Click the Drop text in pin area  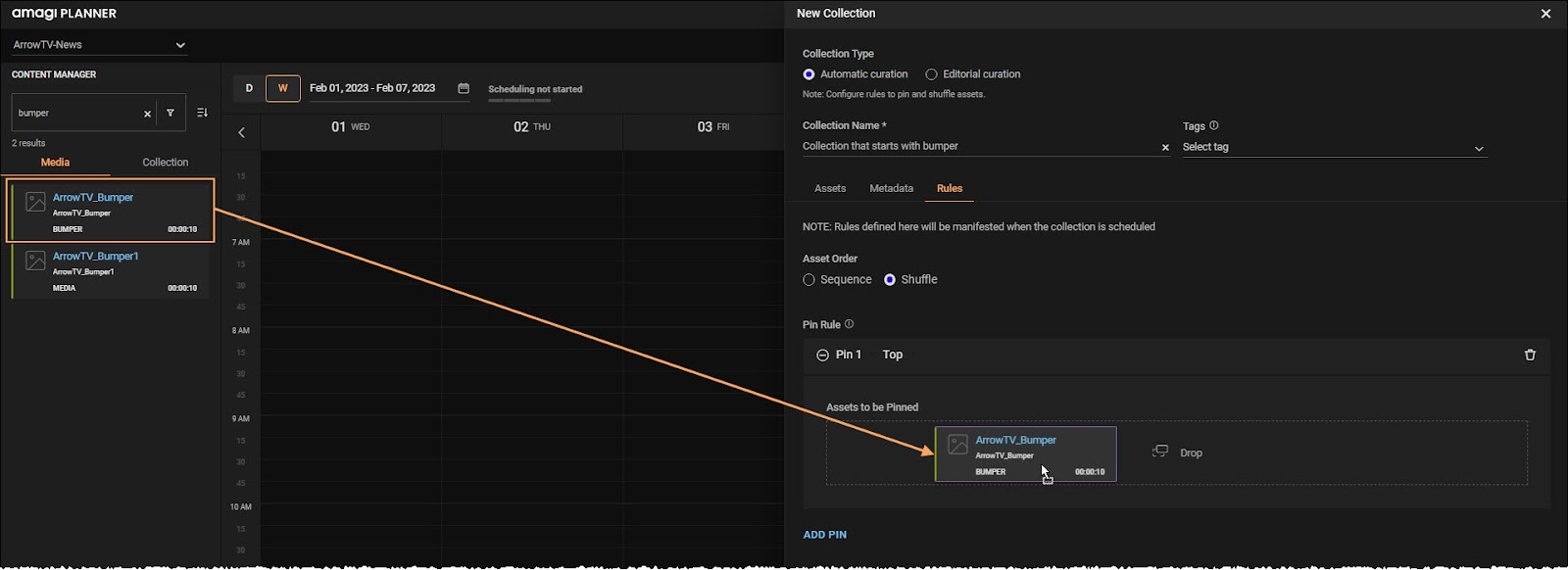[1191, 452]
